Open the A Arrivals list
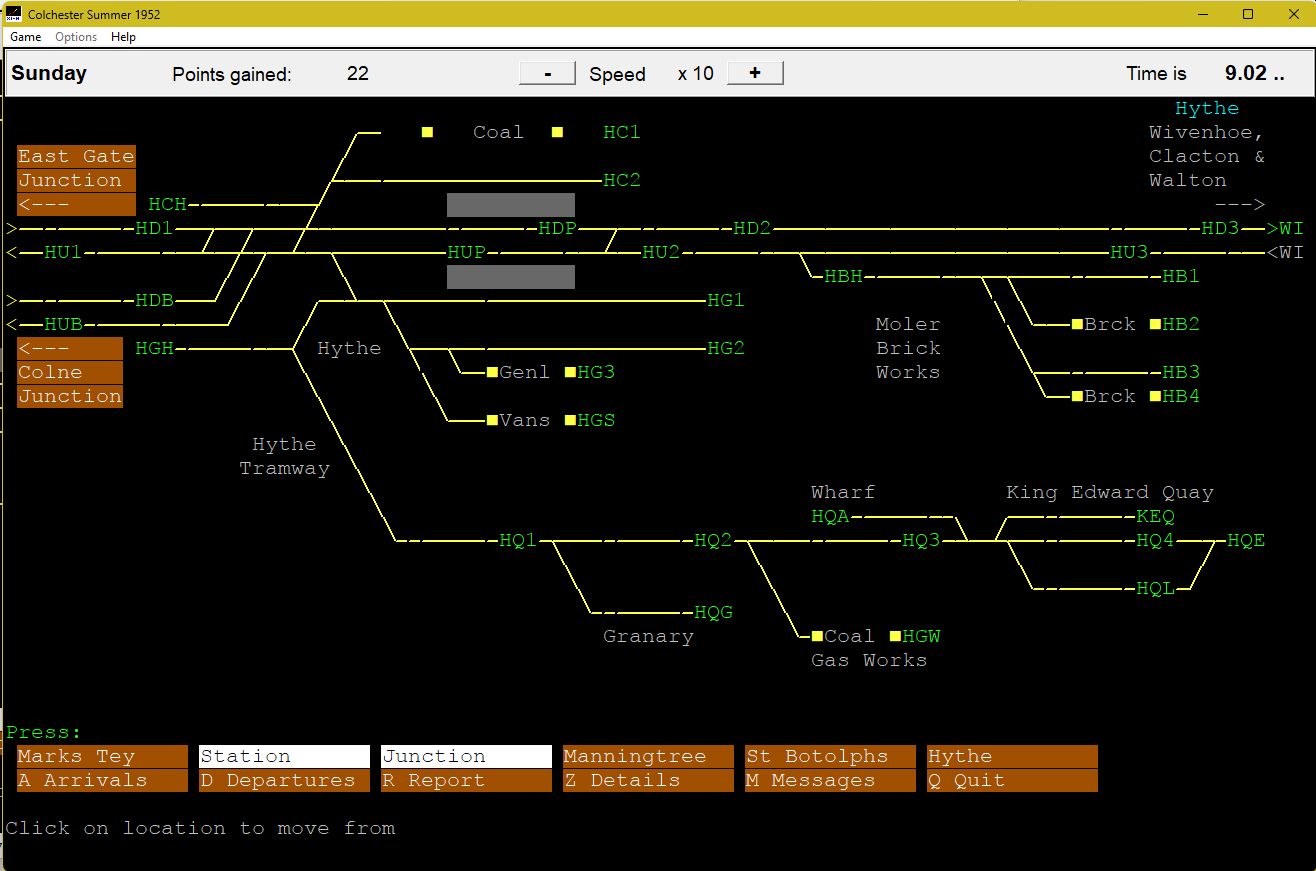1316x871 pixels. 102,780
